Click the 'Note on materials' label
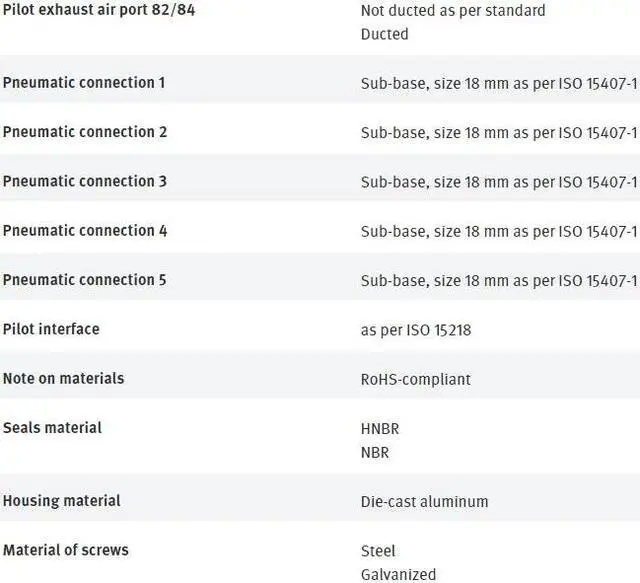Viewport: 640px width, 583px height. click(63, 378)
